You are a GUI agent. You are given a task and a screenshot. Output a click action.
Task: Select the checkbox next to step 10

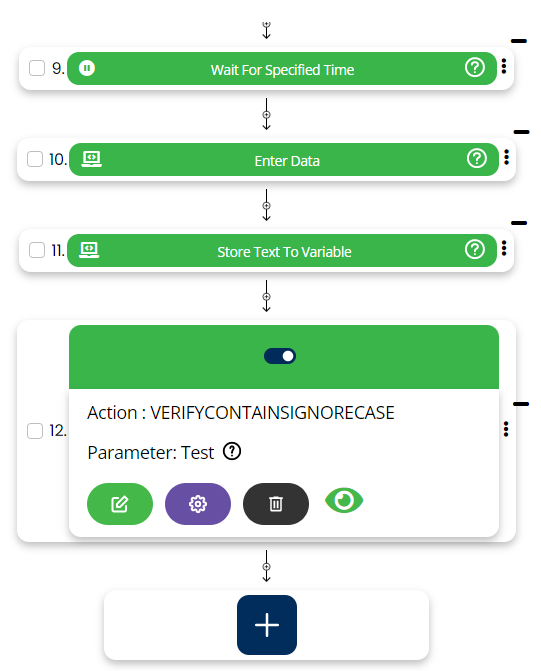35,159
